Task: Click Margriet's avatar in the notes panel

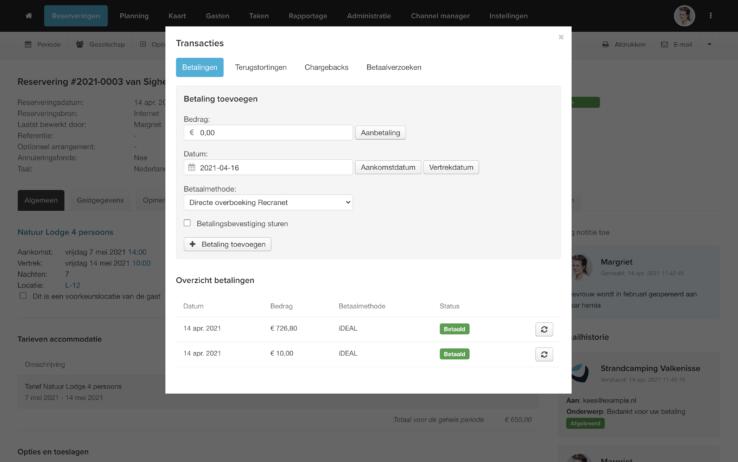Action: [x=581, y=266]
